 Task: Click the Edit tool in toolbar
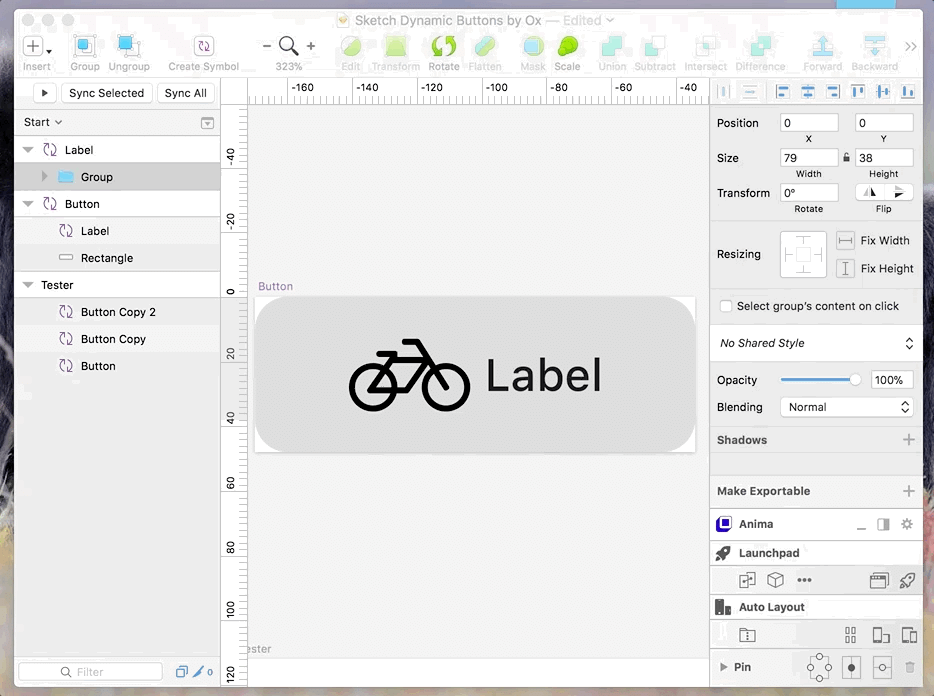point(351,46)
